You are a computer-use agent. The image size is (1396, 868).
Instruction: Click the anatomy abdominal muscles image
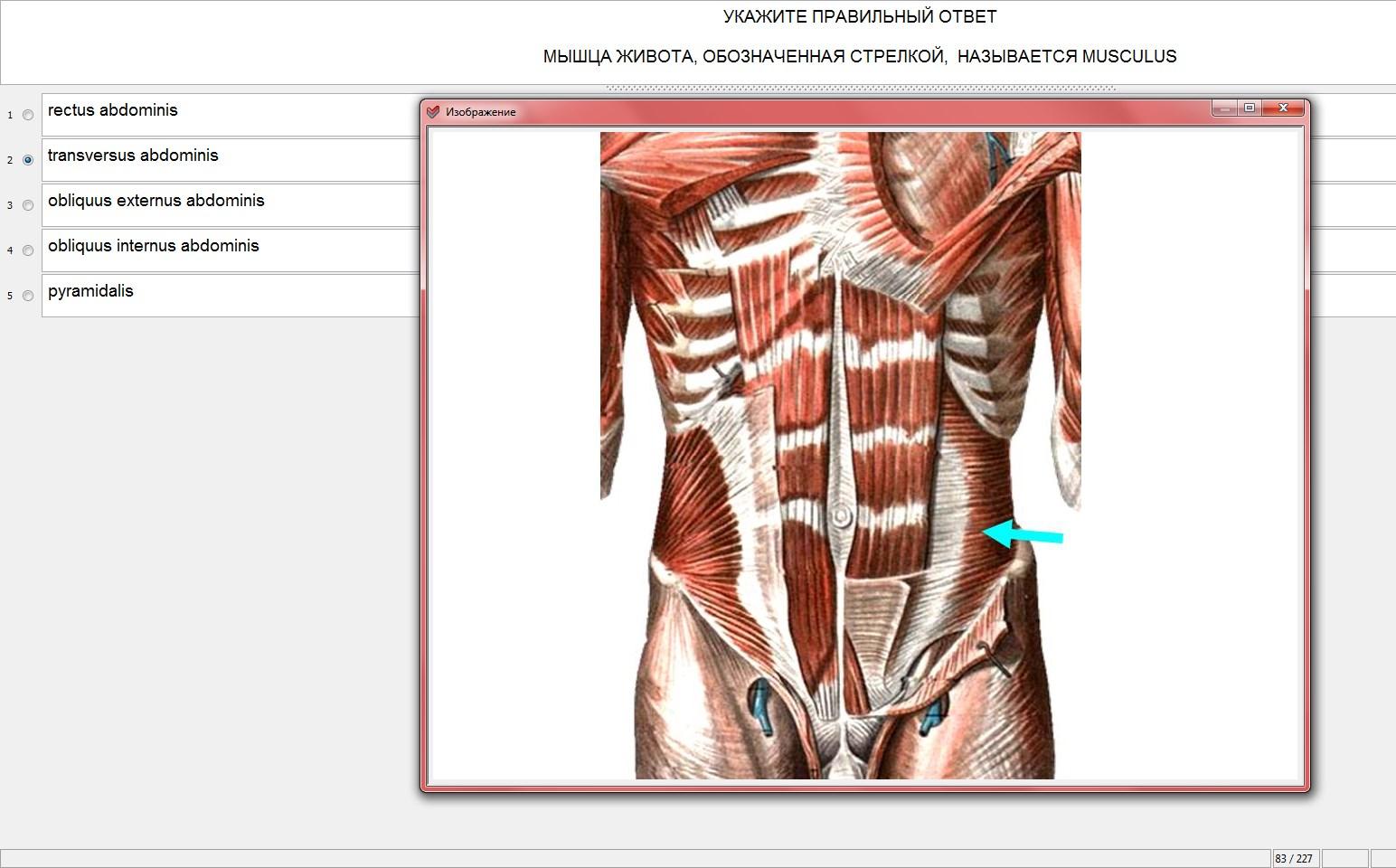click(841, 456)
